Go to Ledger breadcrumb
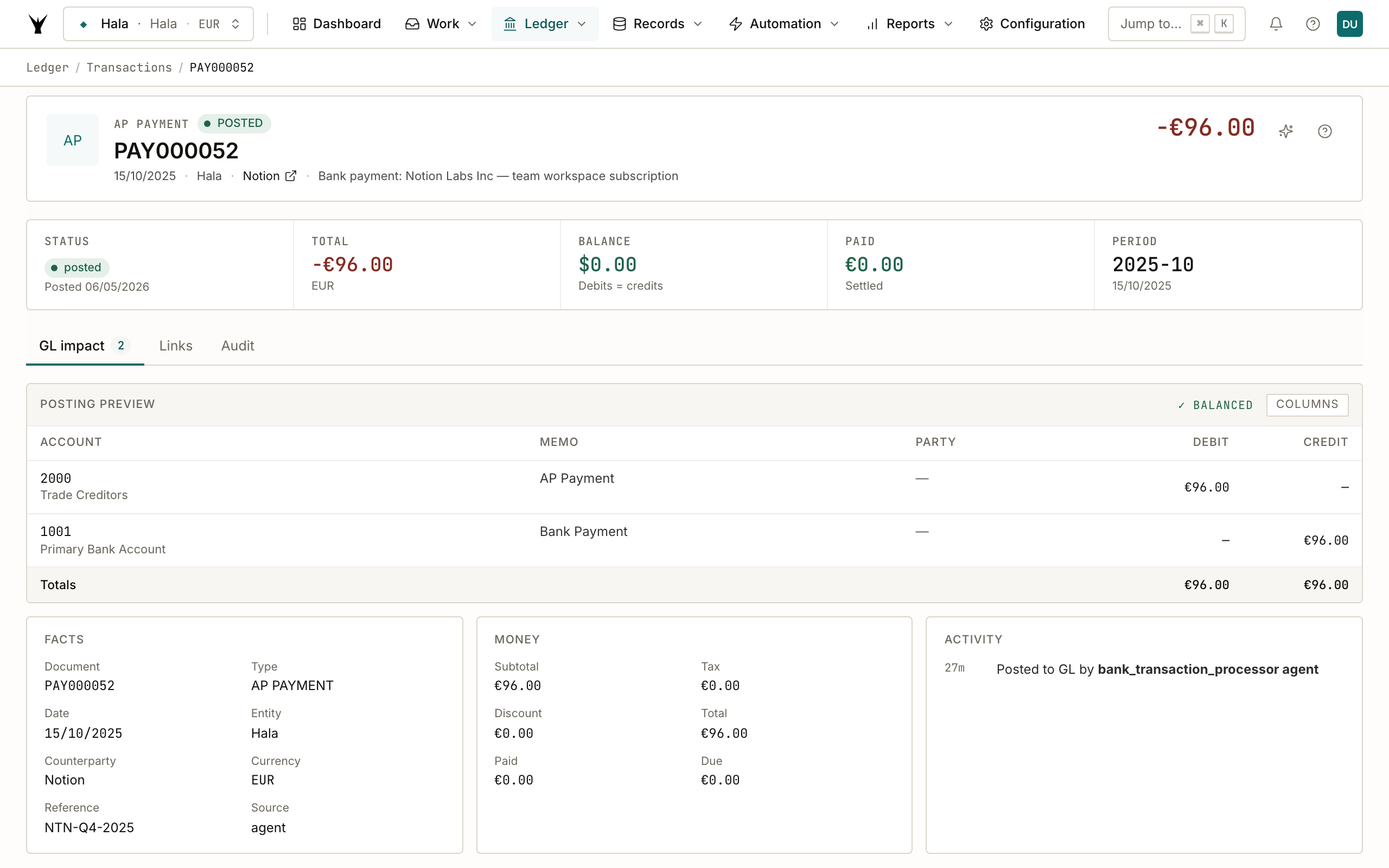This screenshot has width=1389, height=868. point(48,68)
